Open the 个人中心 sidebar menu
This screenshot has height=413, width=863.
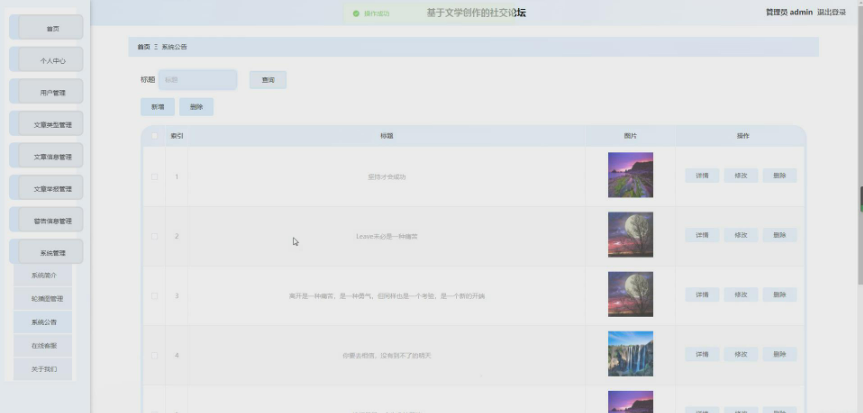(46, 60)
